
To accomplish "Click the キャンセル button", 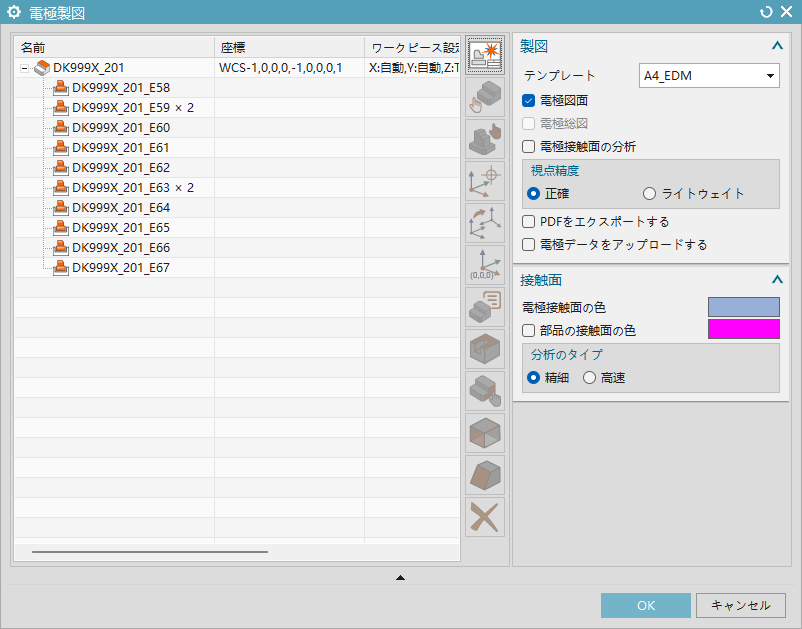I will click(740, 605).
